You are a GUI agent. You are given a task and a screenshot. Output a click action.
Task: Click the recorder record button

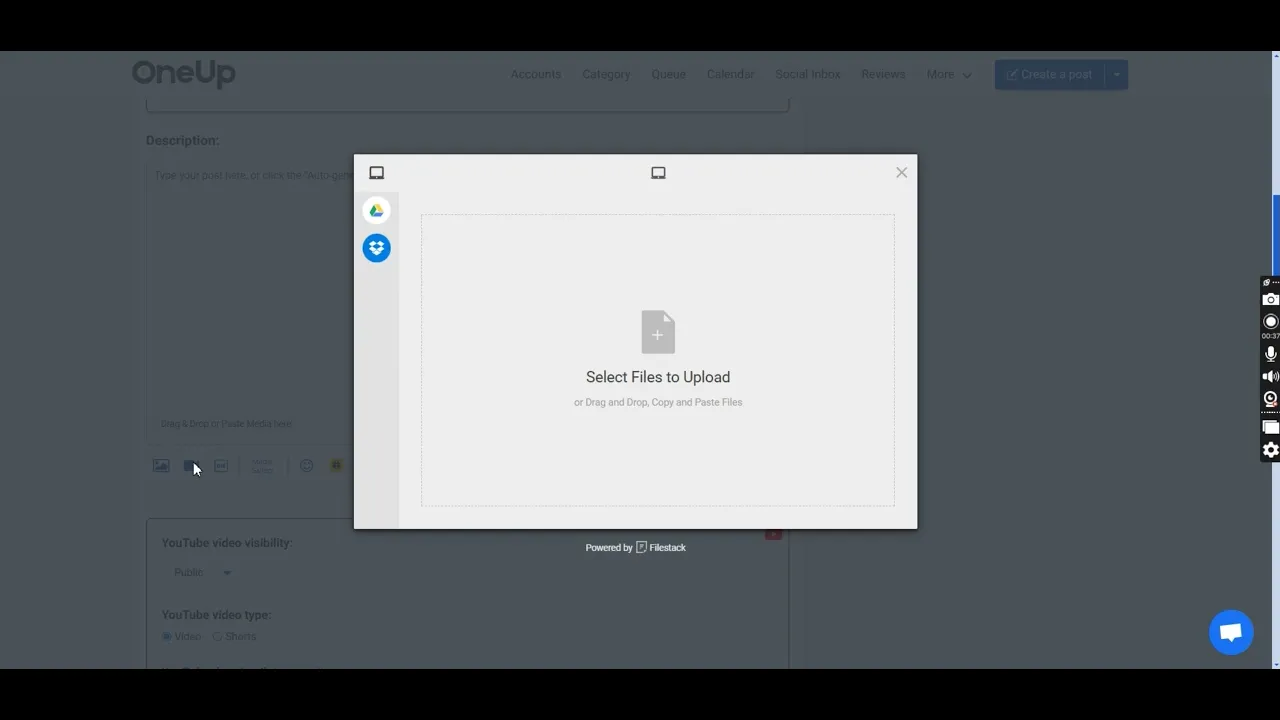[1271, 322]
